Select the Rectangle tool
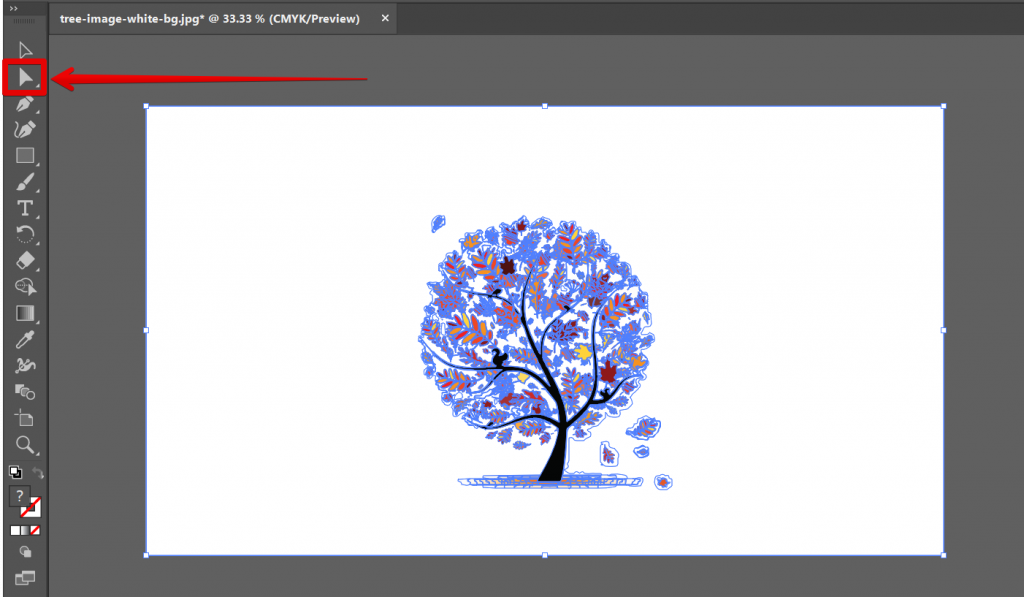 point(25,155)
